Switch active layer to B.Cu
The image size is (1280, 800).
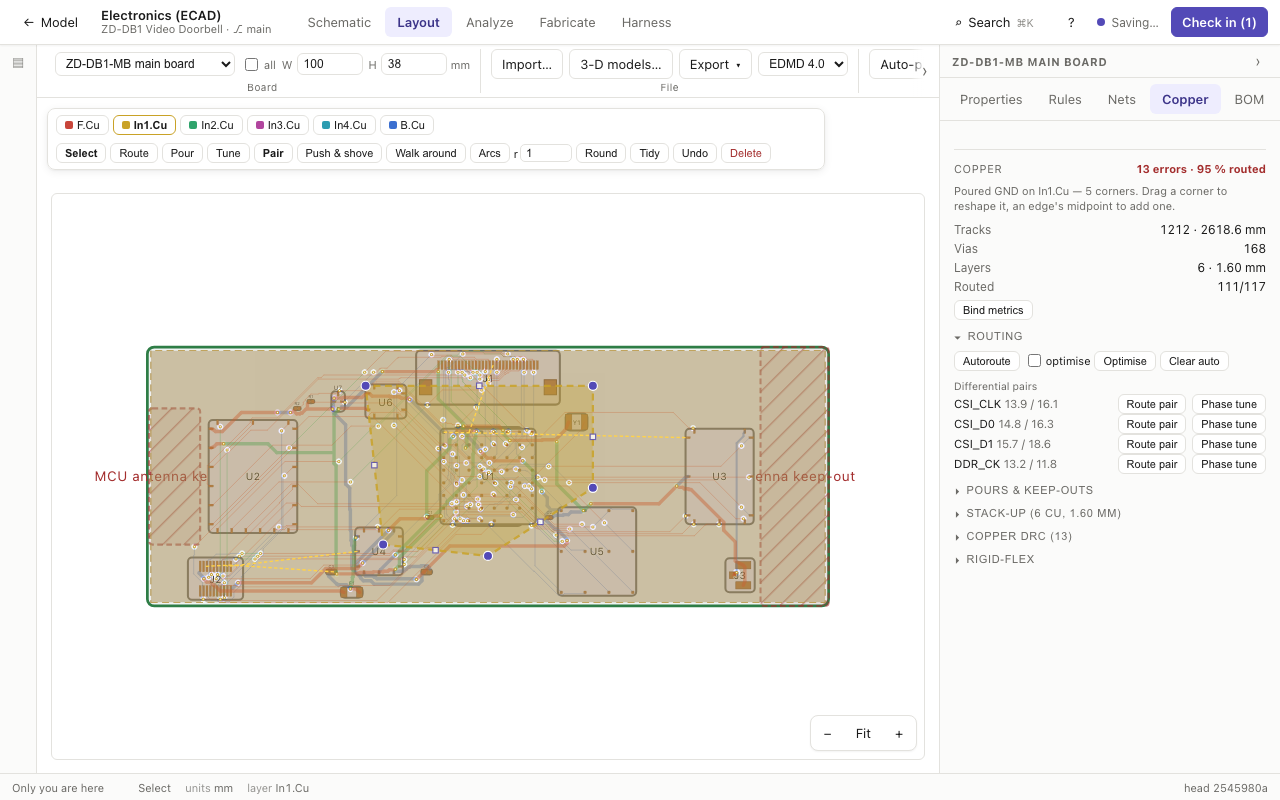[406, 125]
